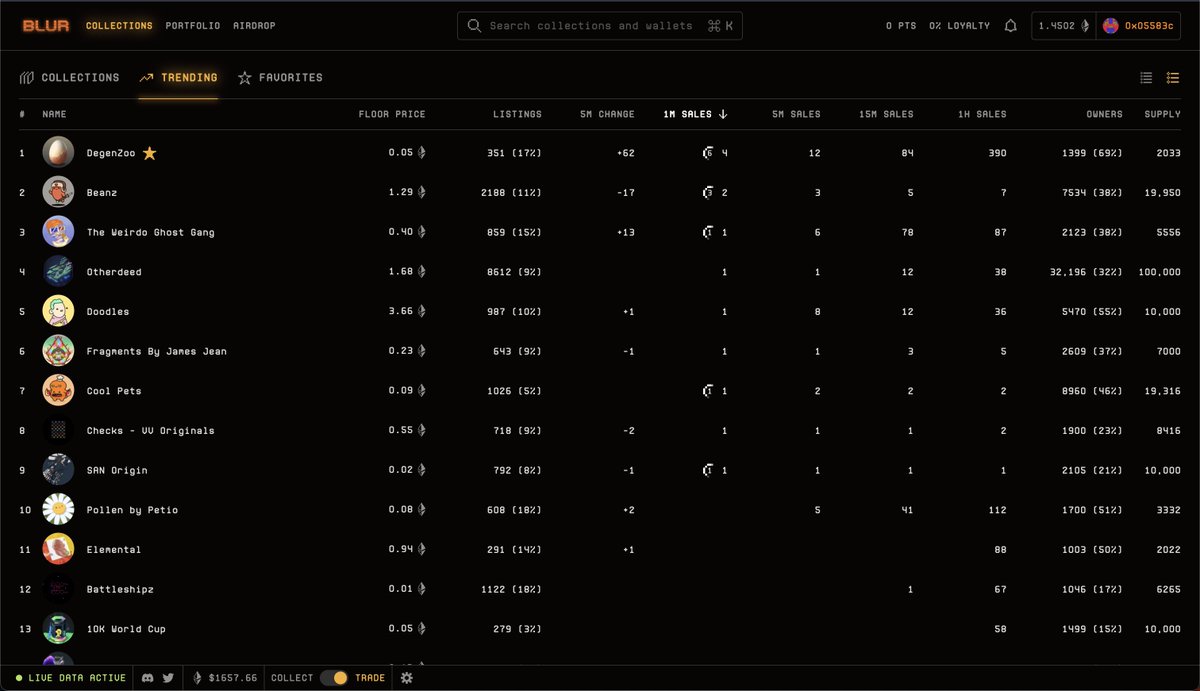Click the wallet avatar icon
This screenshot has width=1200, height=691.
(1110, 26)
